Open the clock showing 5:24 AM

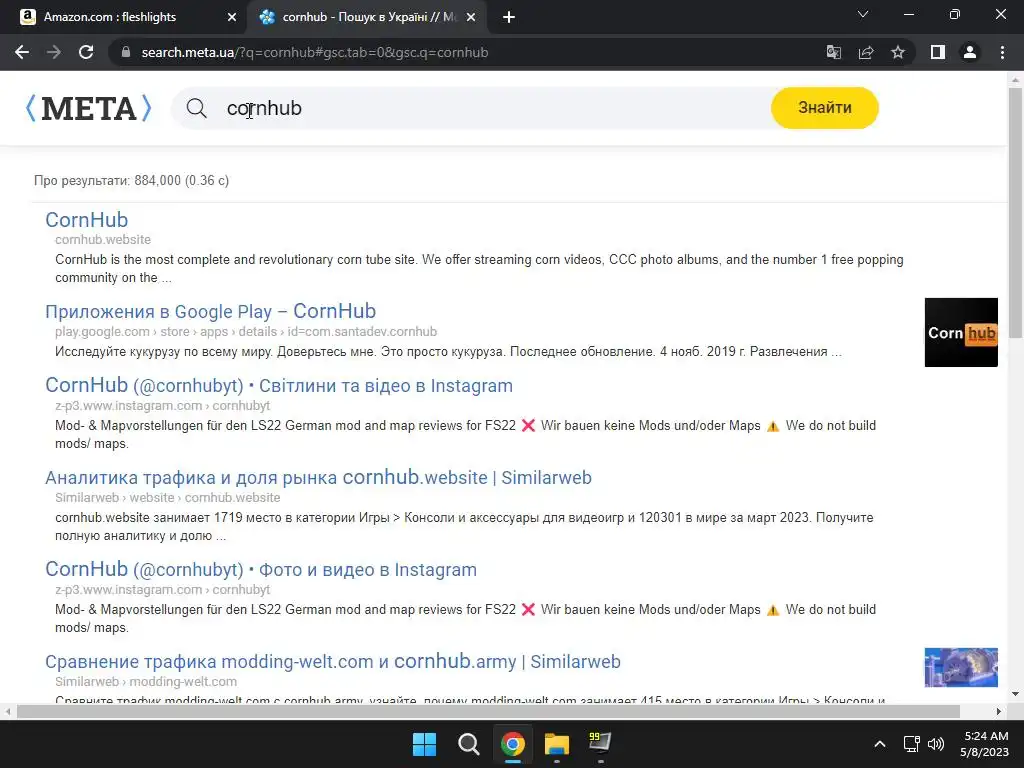pos(986,744)
